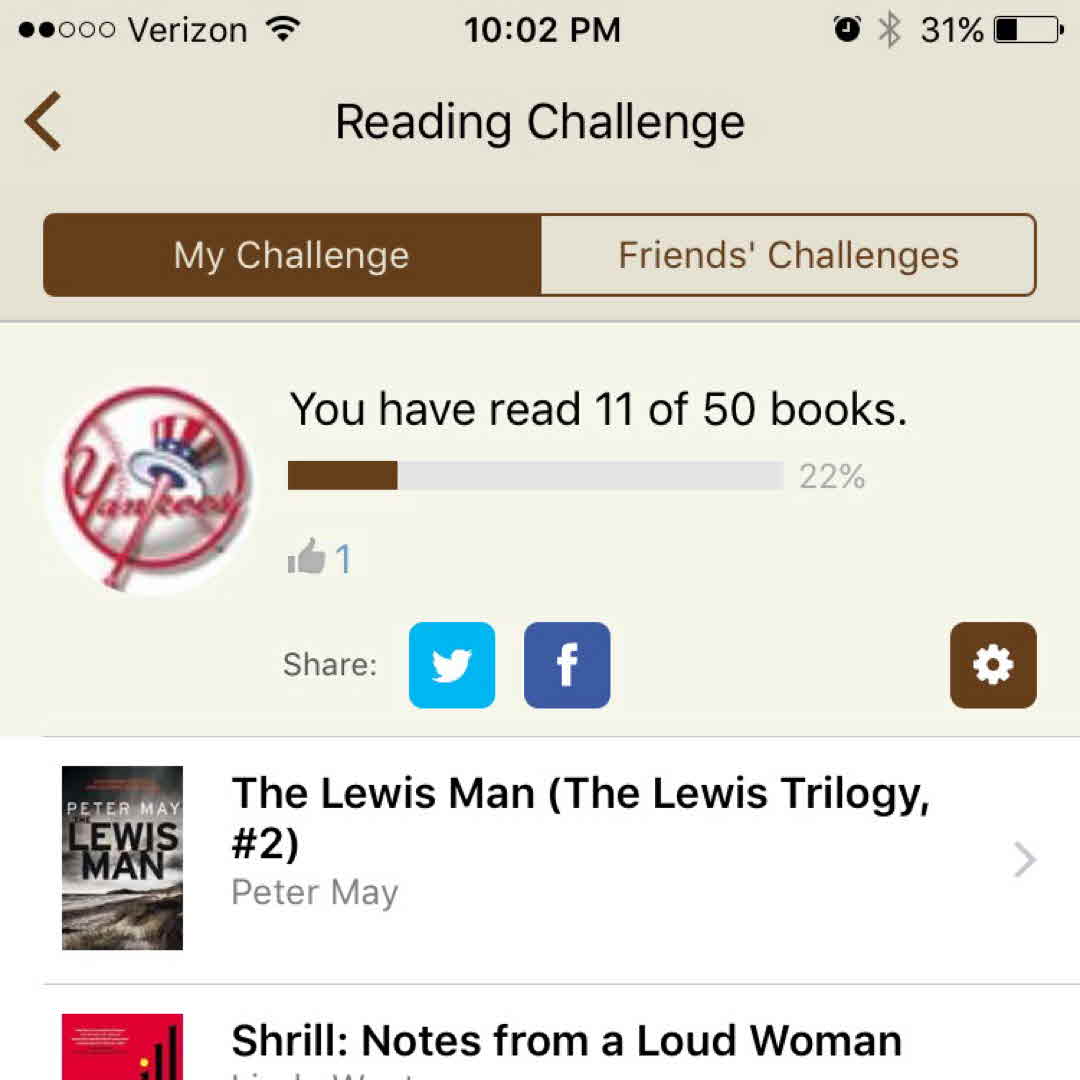Tap the Yankees profile picture
This screenshot has width=1080, height=1080.
[x=148, y=489]
